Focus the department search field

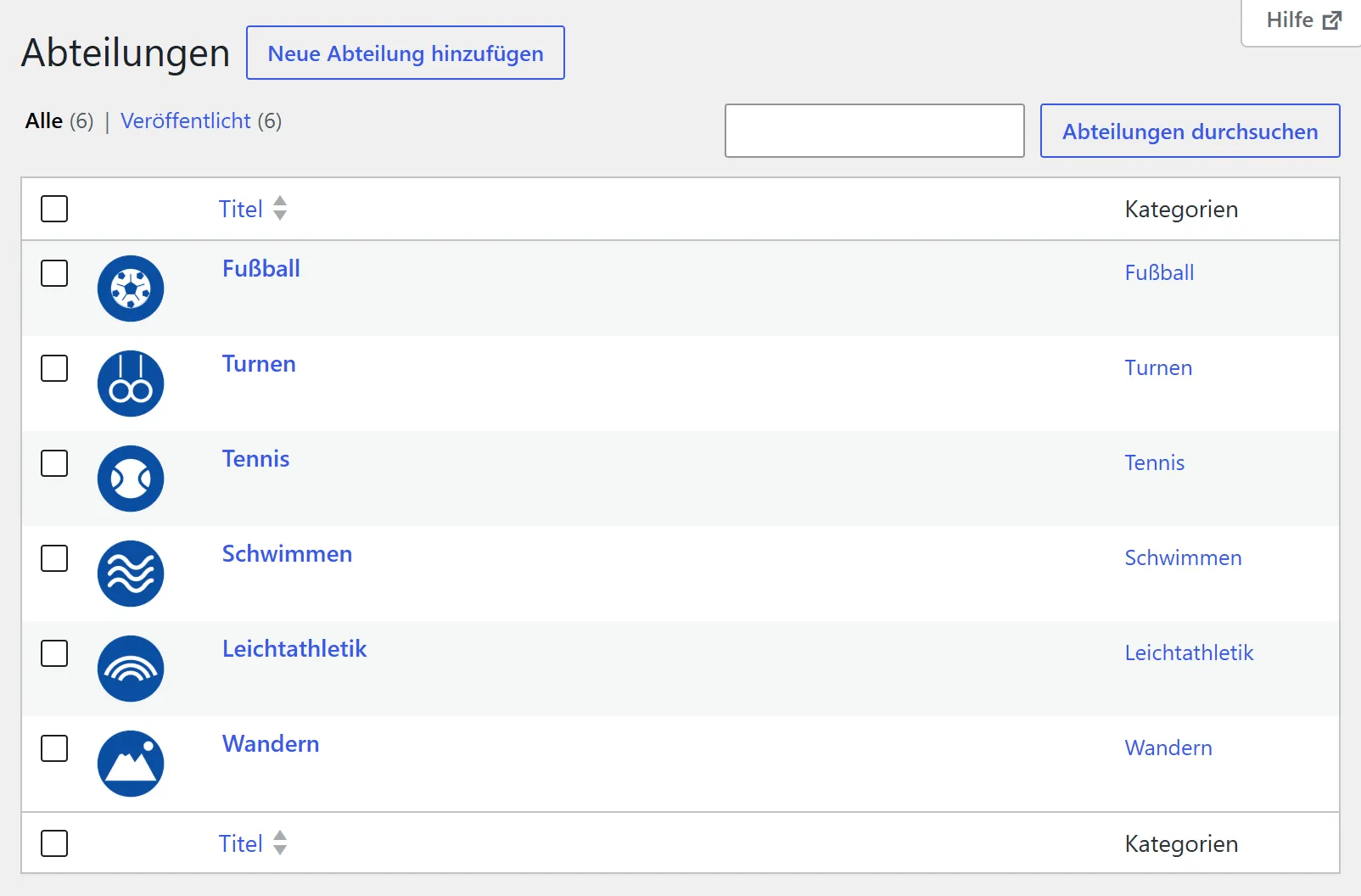coord(875,131)
